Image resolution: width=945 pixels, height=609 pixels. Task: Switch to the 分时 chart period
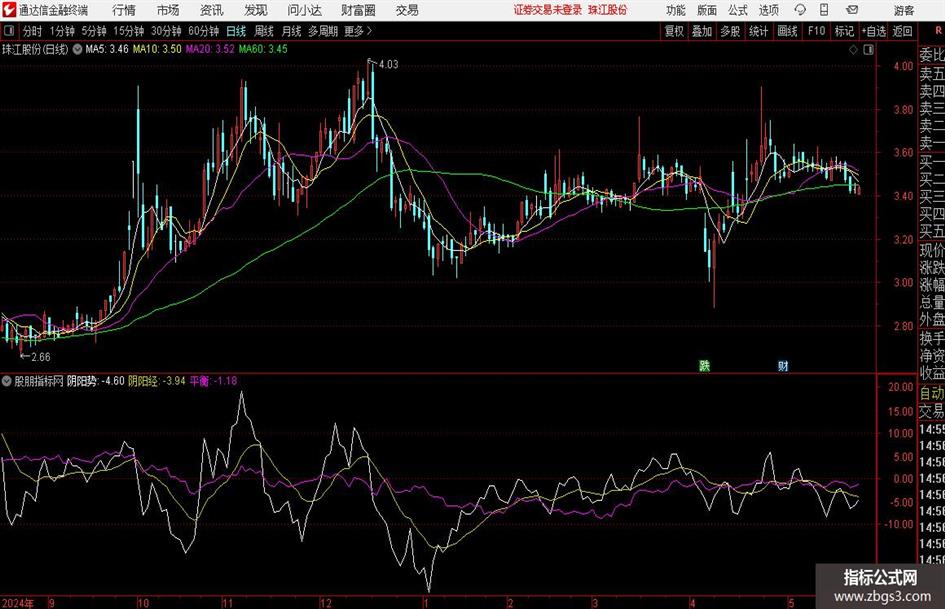pos(33,31)
